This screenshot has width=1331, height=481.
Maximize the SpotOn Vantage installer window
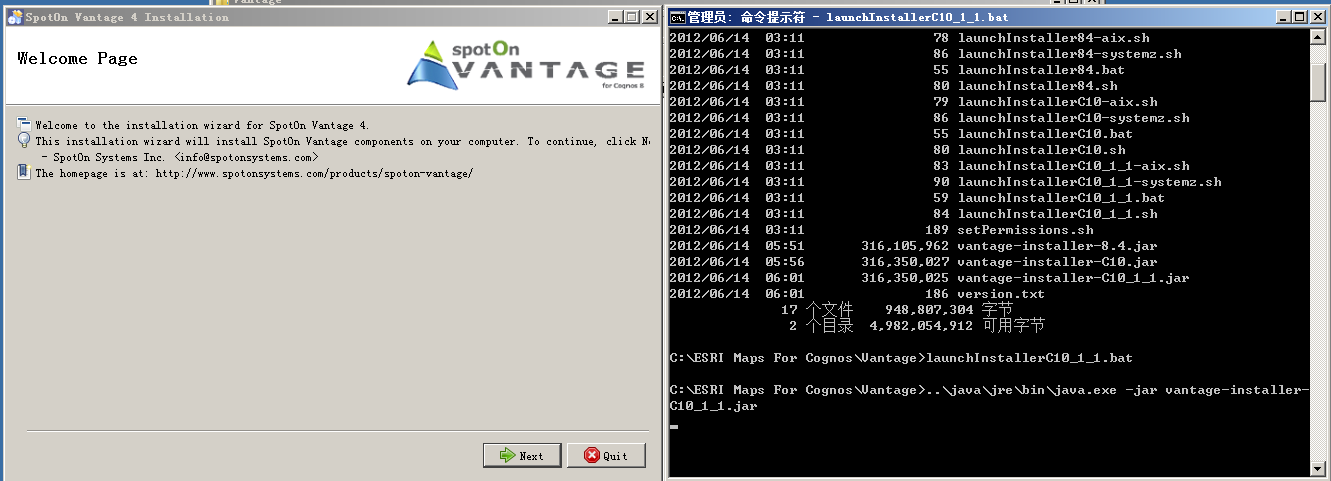pos(630,17)
